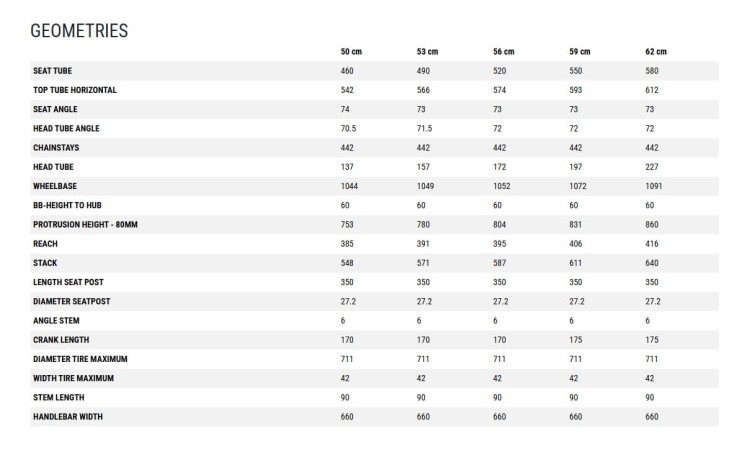
Task: Click the PROTRUSION HEIGHT - 80MM label
Action: (85, 224)
